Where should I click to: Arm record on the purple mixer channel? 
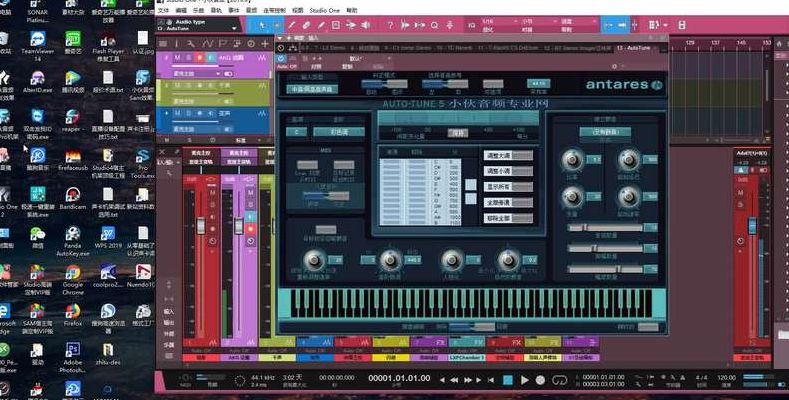(251, 229)
